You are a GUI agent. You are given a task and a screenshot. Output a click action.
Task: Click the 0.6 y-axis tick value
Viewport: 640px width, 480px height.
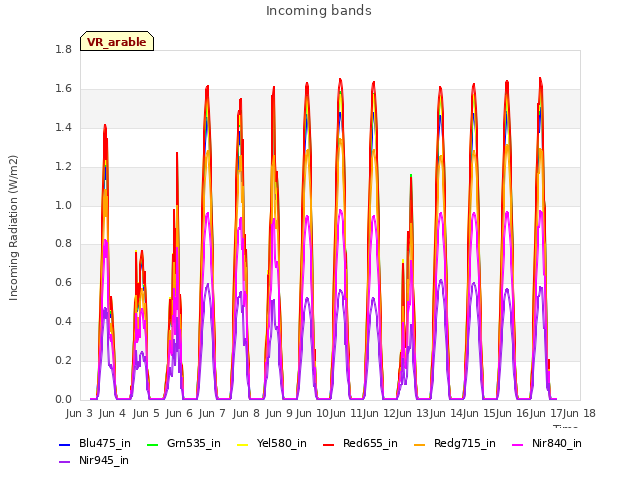click(63, 282)
